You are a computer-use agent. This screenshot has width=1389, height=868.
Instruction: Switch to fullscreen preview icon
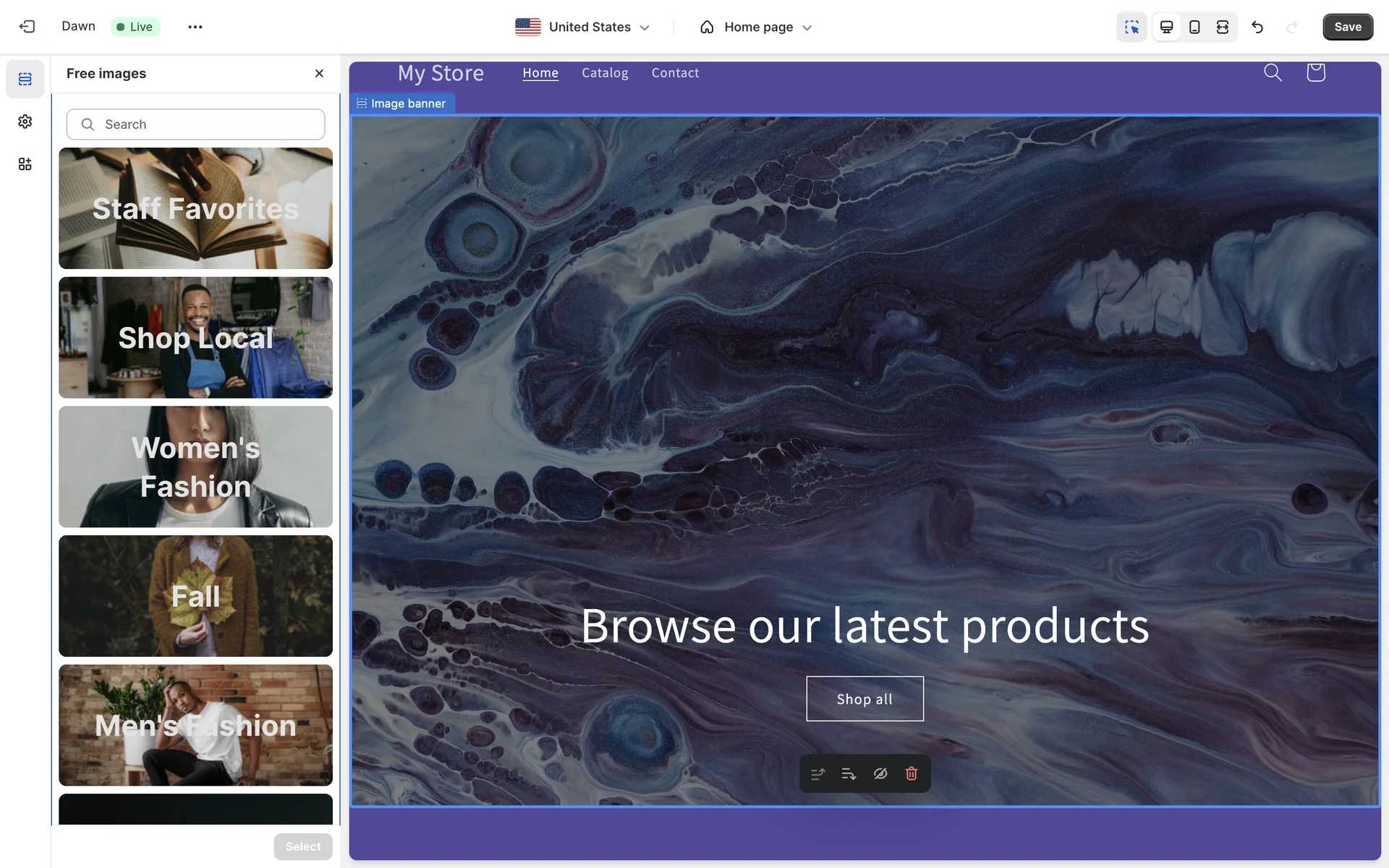[x=1223, y=27]
